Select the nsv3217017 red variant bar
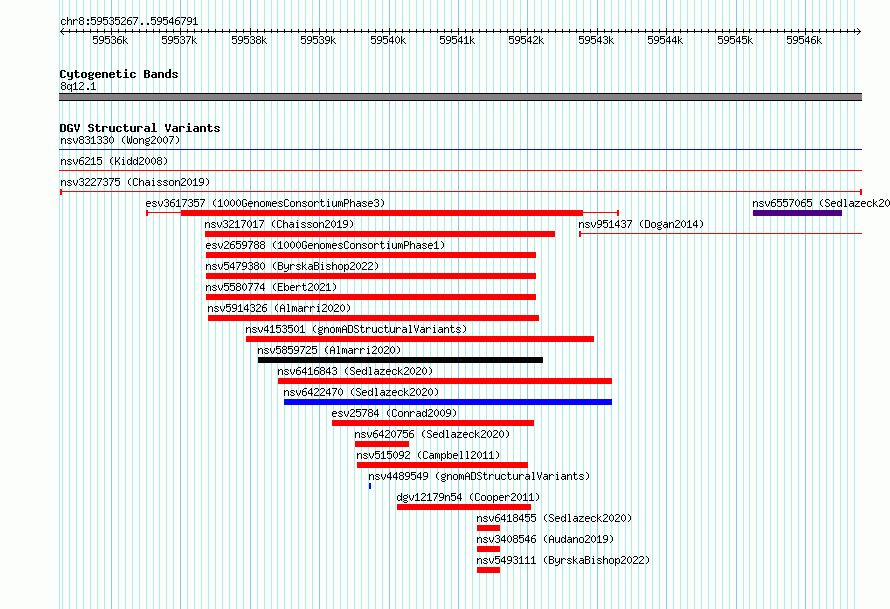 (x=380, y=234)
